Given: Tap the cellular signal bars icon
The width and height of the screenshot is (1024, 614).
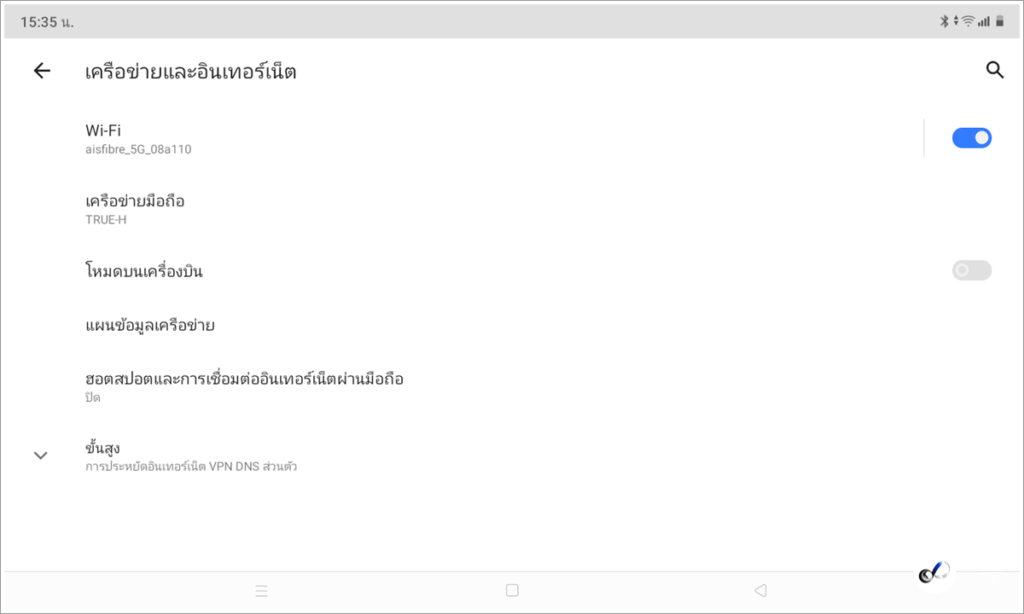Looking at the screenshot, I should 984,22.
